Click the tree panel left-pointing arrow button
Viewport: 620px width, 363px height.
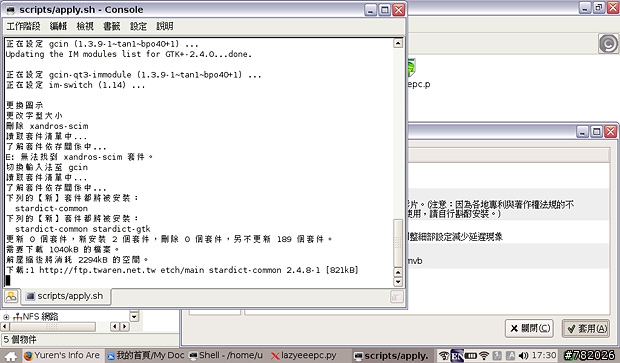pyautogui.click(x=115, y=327)
